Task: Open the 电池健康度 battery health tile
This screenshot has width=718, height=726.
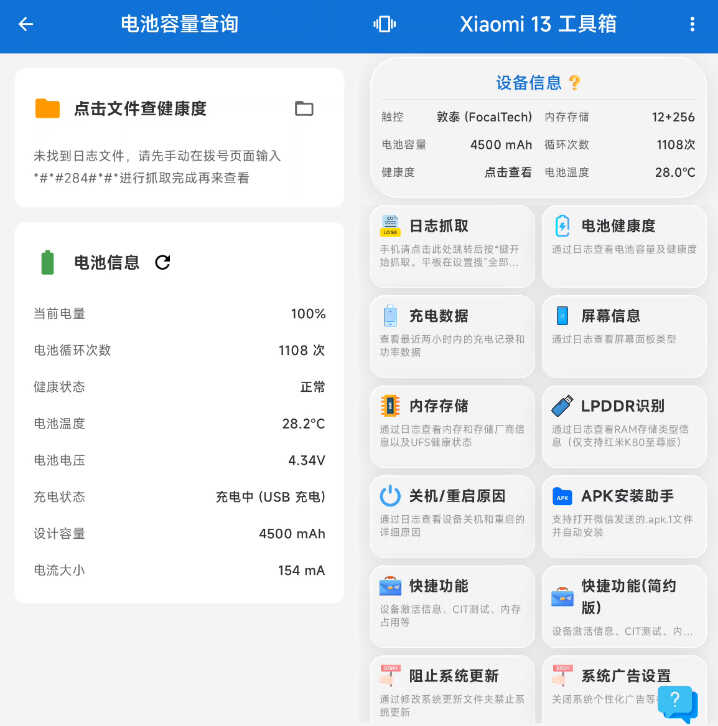Action: click(x=624, y=247)
